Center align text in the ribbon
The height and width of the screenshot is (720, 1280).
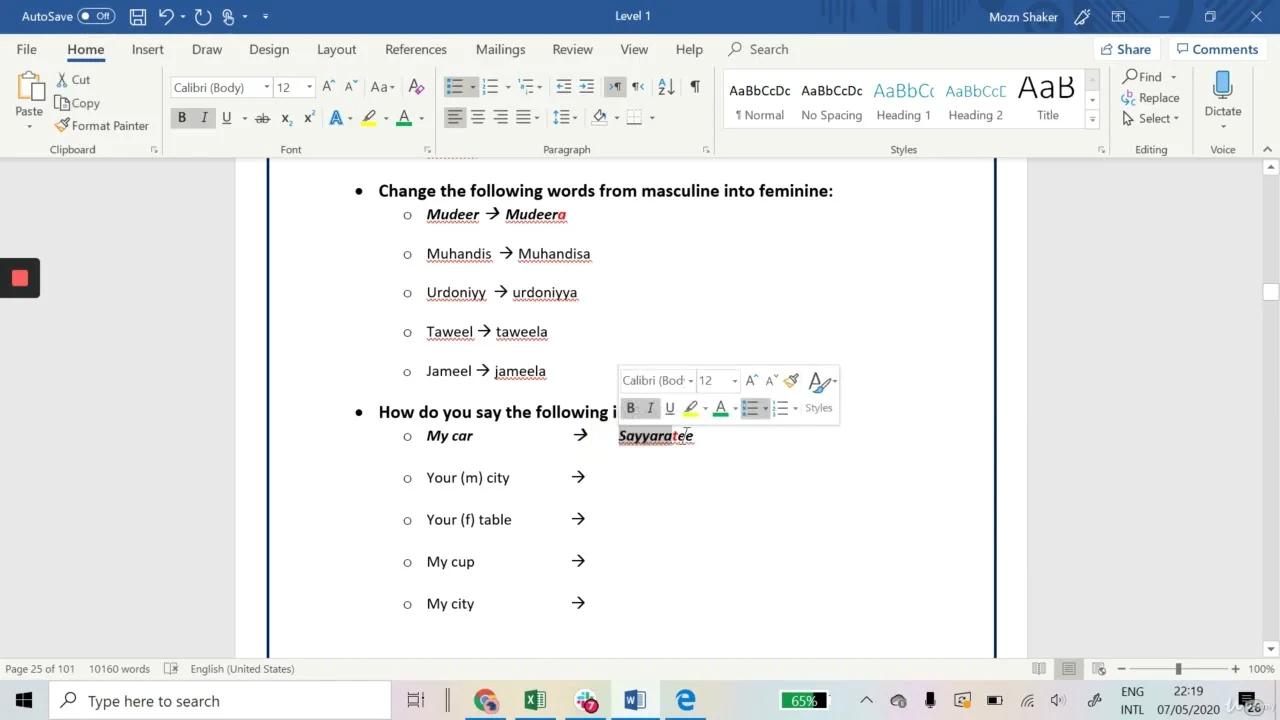[x=478, y=118]
